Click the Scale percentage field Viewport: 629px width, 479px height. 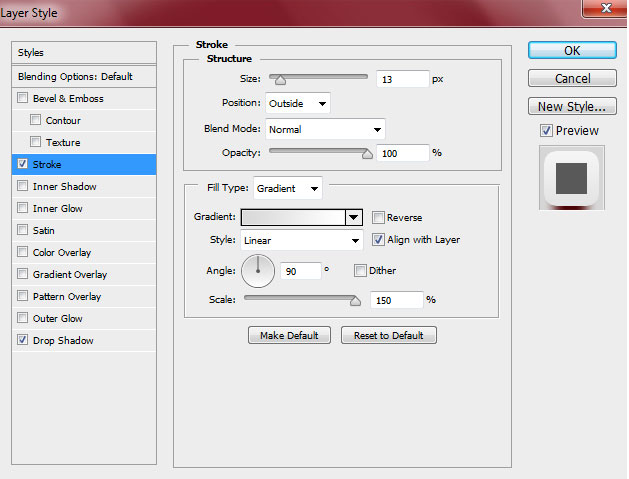click(x=397, y=300)
